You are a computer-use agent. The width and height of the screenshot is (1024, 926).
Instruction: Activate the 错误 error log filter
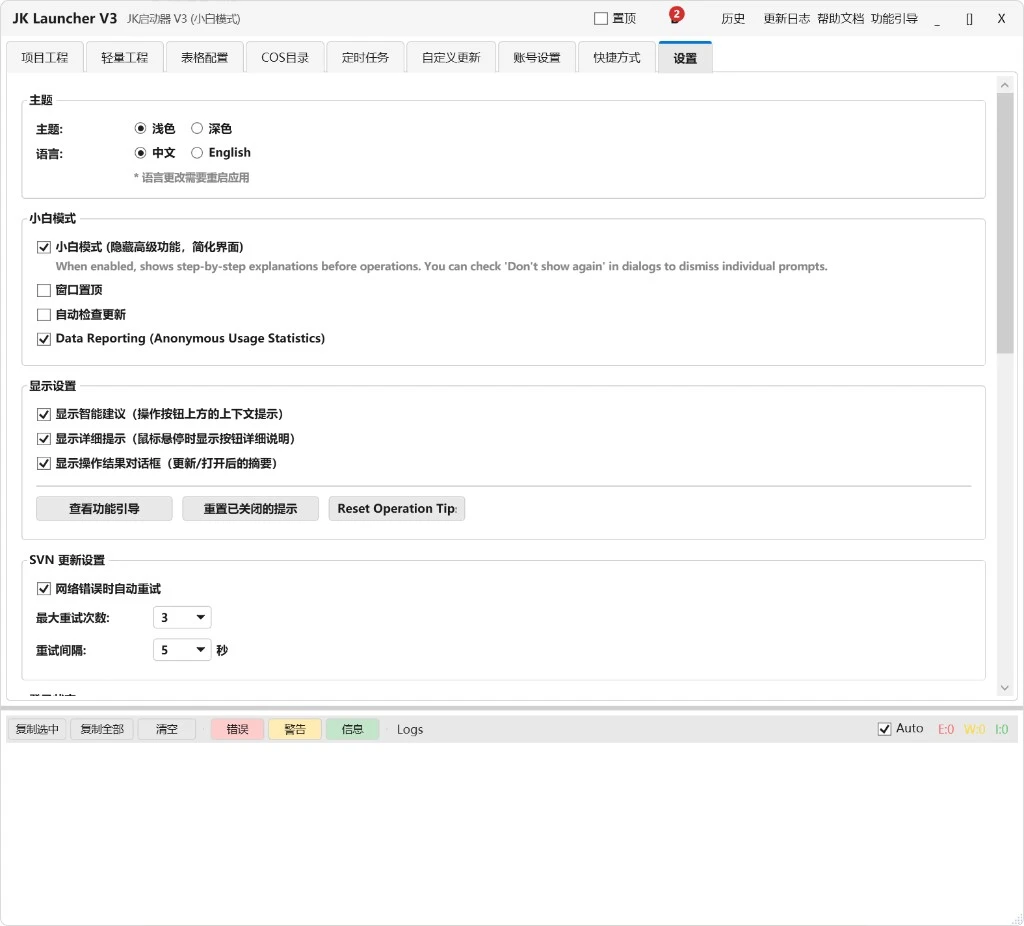click(x=237, y=729)
